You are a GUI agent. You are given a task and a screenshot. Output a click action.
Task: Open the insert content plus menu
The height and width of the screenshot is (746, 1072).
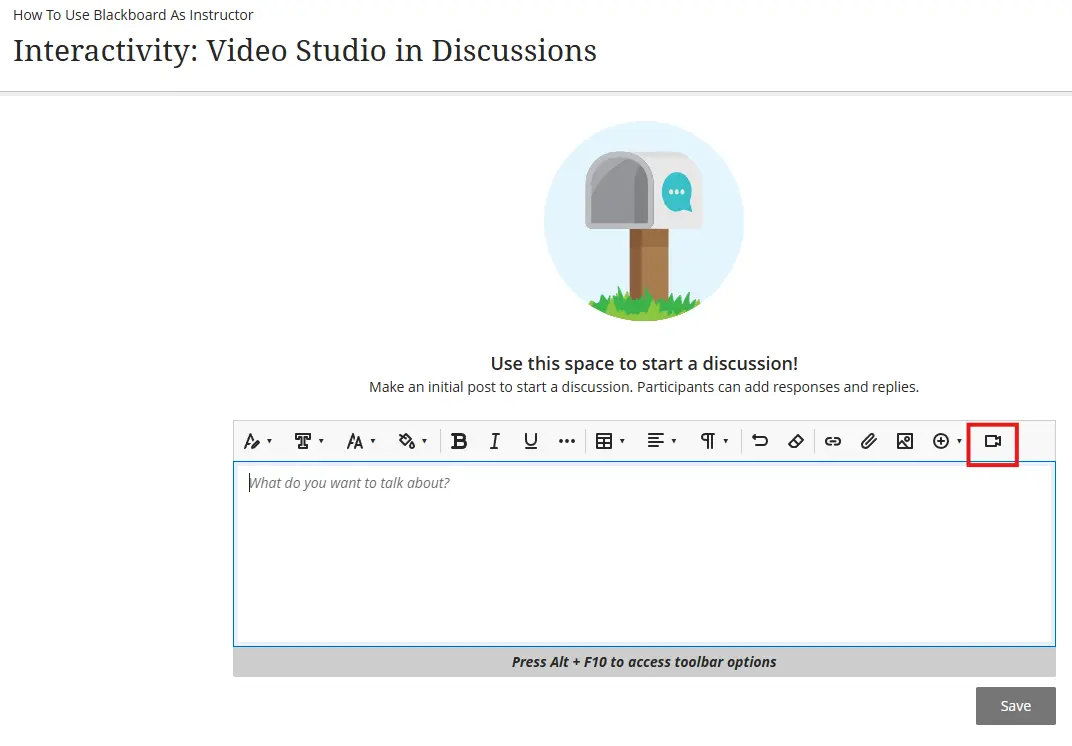pos(946,441)
